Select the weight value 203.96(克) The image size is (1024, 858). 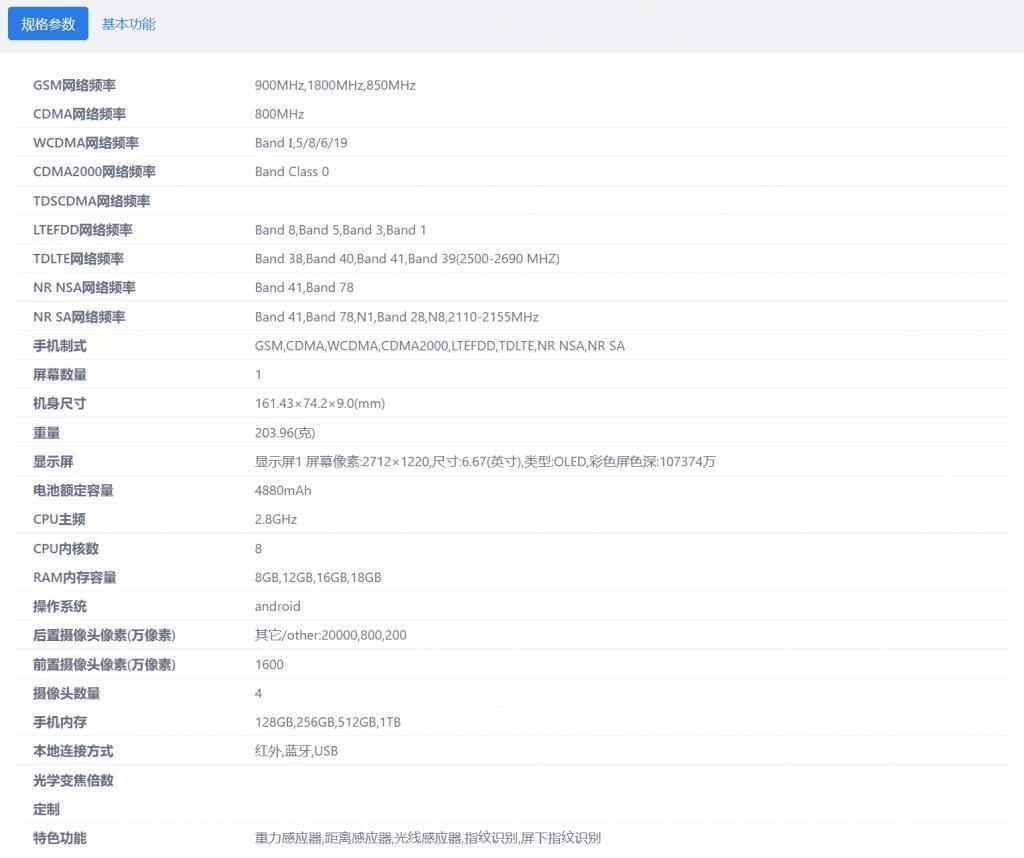(282, 432)
